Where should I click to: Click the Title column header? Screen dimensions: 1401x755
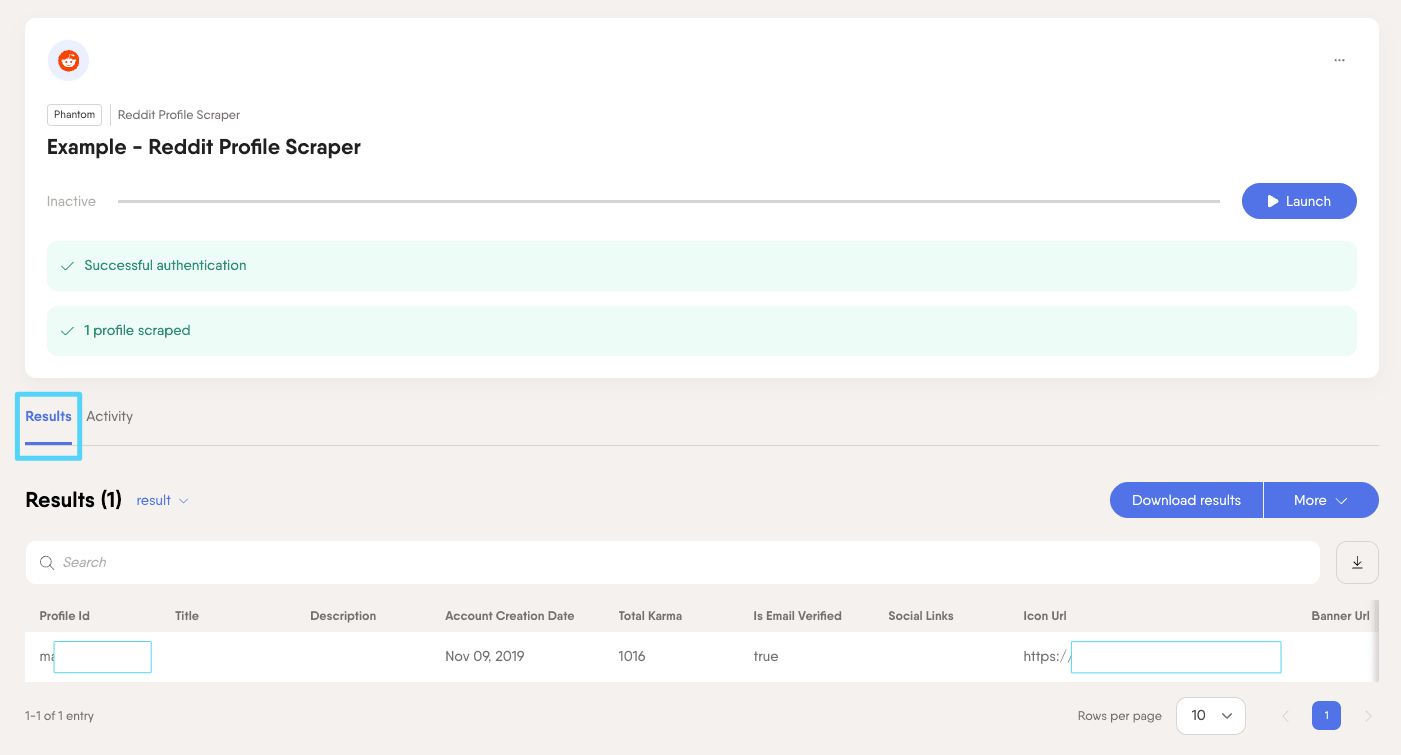tap(187, 616)
